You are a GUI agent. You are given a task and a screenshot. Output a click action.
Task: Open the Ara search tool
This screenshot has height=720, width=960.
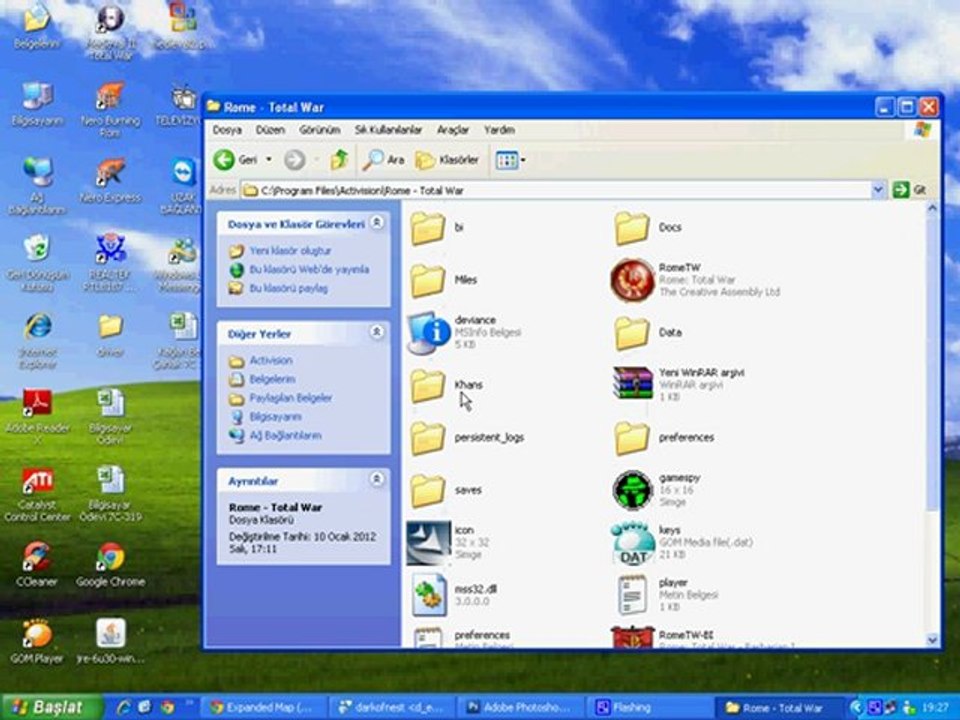(383, 160)
